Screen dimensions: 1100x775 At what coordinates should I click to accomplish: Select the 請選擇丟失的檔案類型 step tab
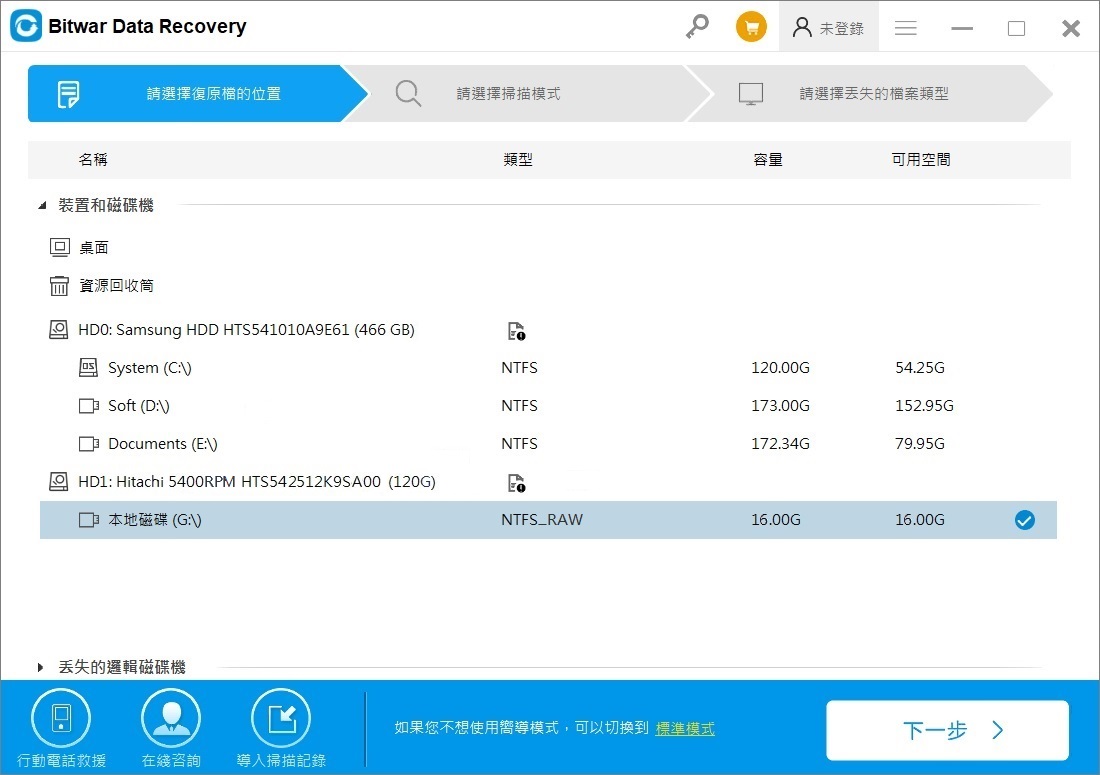click(873, 94)
